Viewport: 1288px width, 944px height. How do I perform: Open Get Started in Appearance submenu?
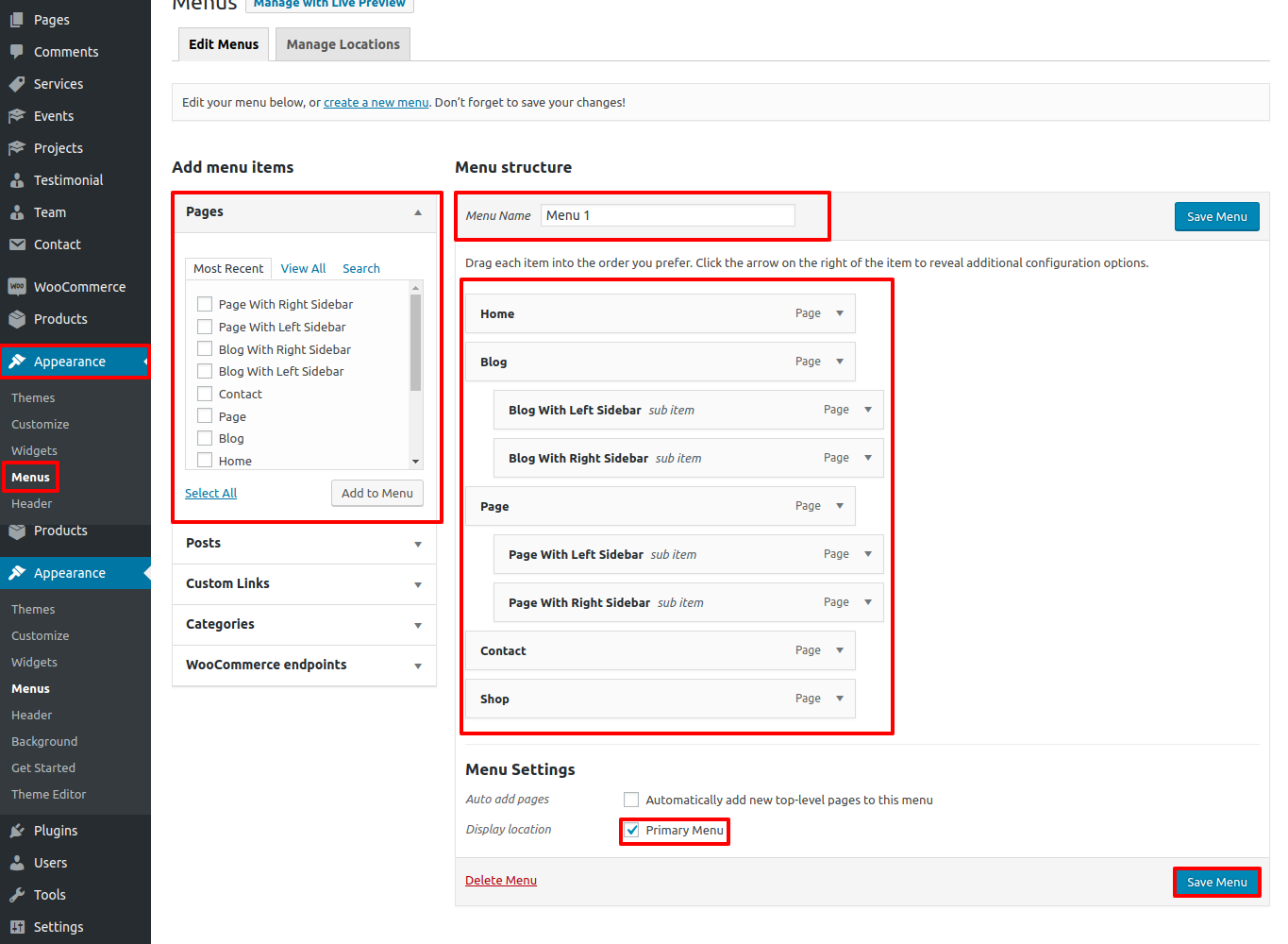pos(43,767)
